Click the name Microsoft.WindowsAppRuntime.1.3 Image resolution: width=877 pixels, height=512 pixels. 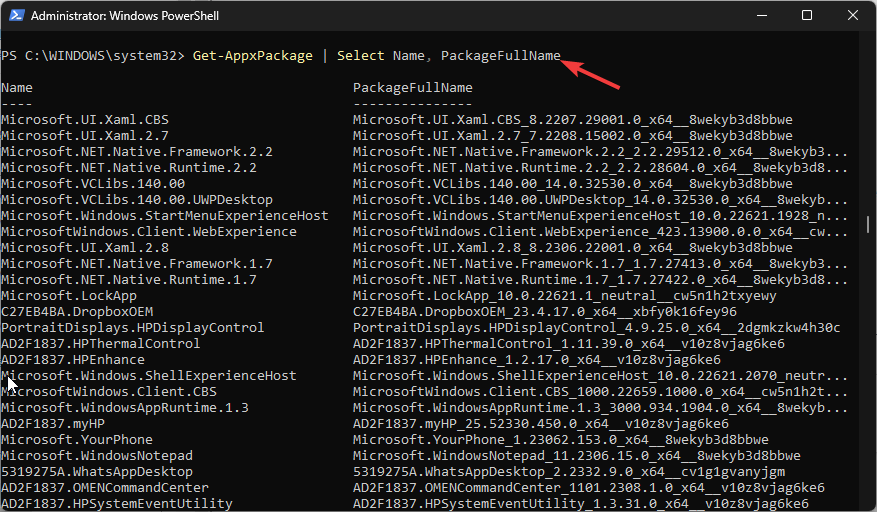coord(125,408)
